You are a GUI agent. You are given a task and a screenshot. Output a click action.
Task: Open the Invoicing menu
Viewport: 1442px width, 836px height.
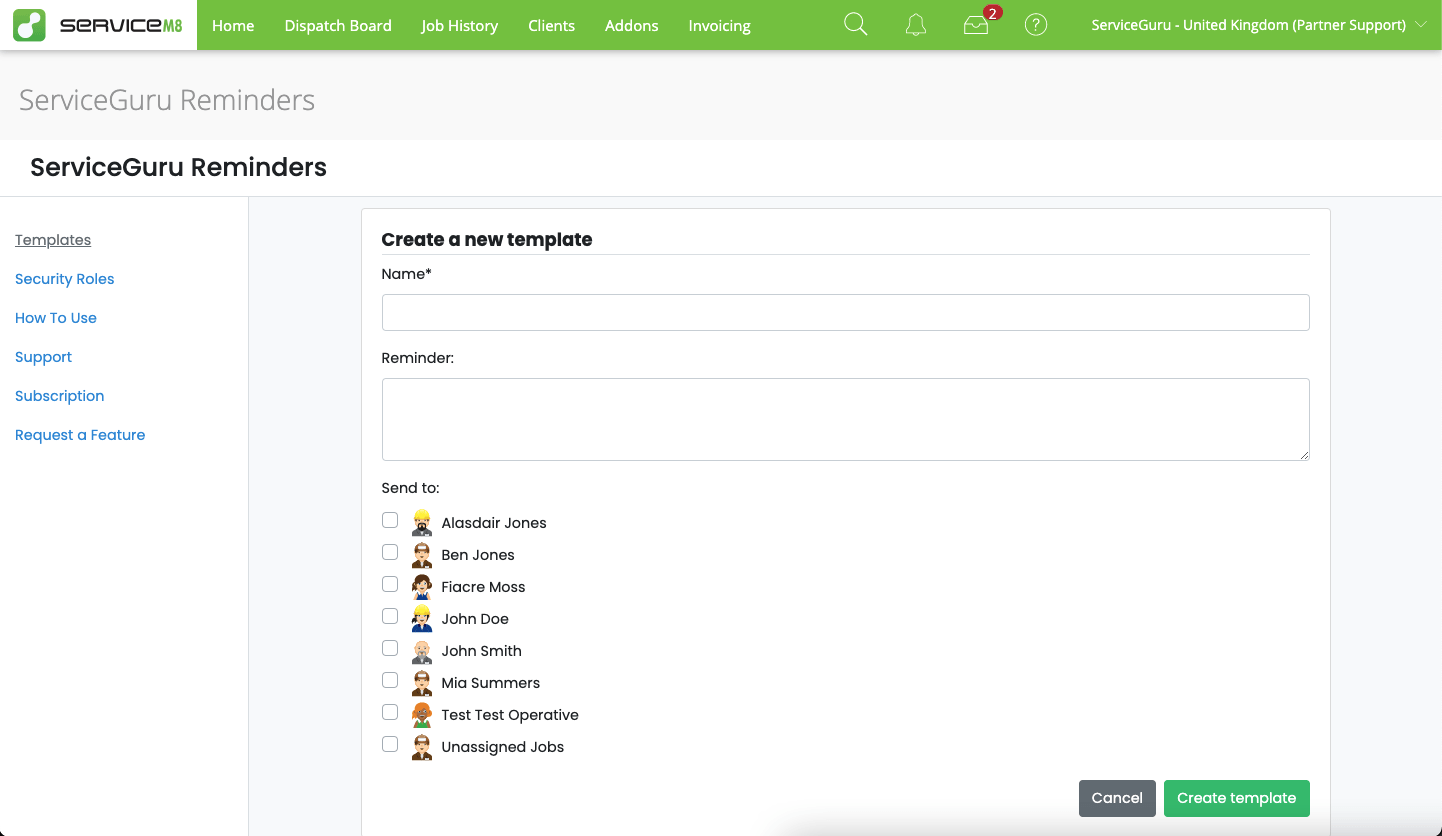[720, 26]
